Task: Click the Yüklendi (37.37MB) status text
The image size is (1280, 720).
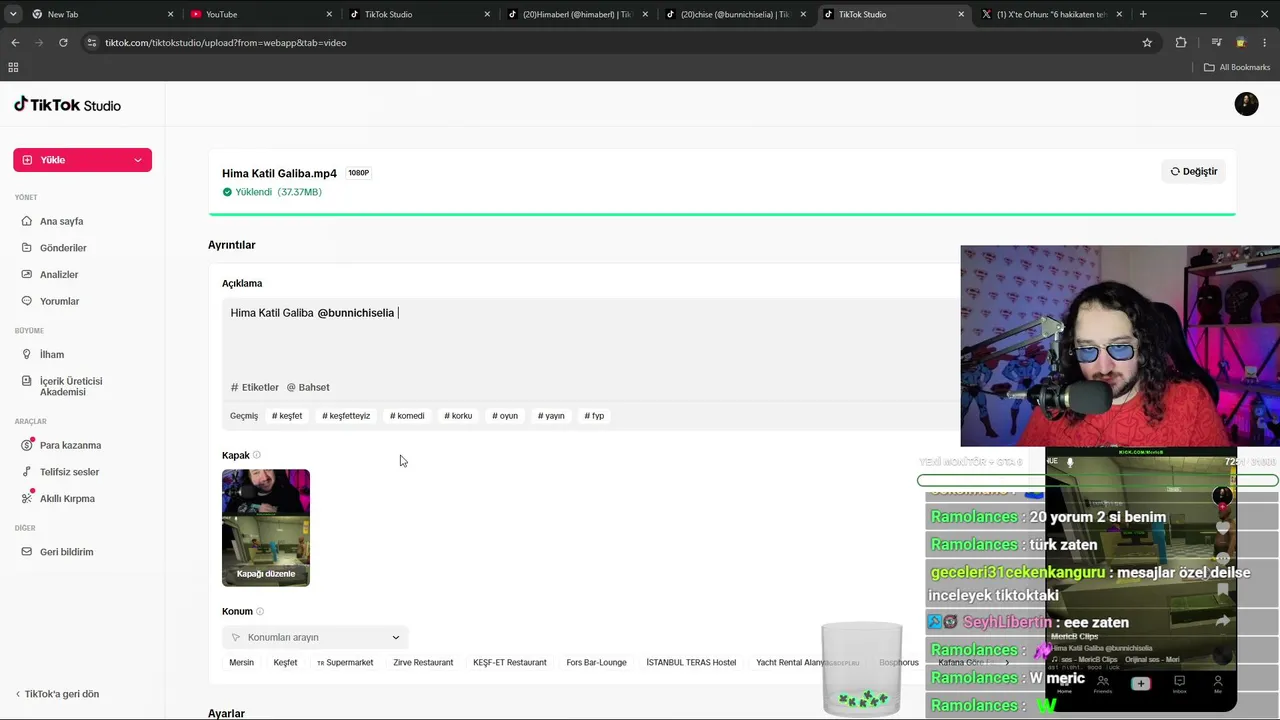Action: (x=272, y=192)
